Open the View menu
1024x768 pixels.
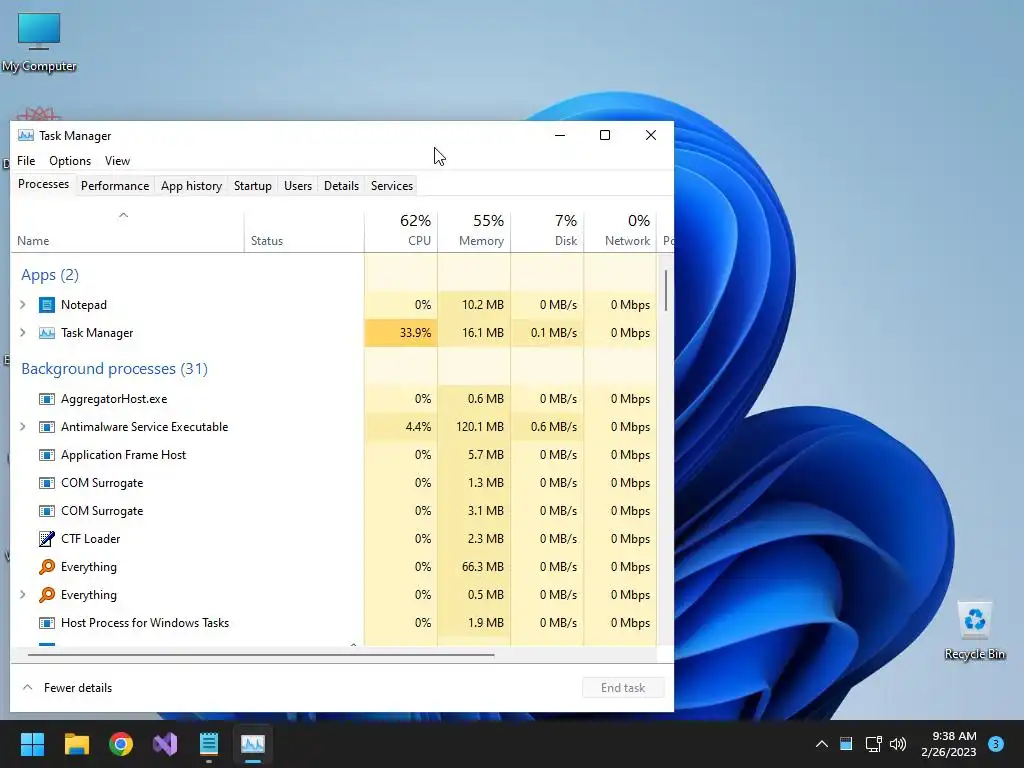(x=118, y=161)
